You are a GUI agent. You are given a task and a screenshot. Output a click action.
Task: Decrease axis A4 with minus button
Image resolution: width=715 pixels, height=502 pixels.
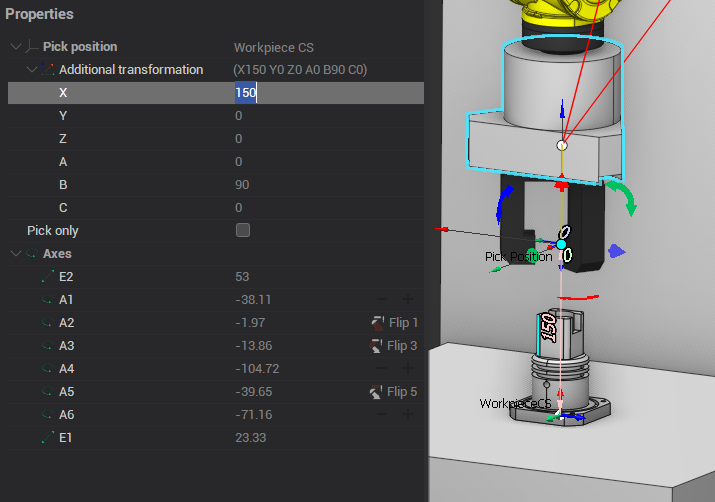pos(382,369)
